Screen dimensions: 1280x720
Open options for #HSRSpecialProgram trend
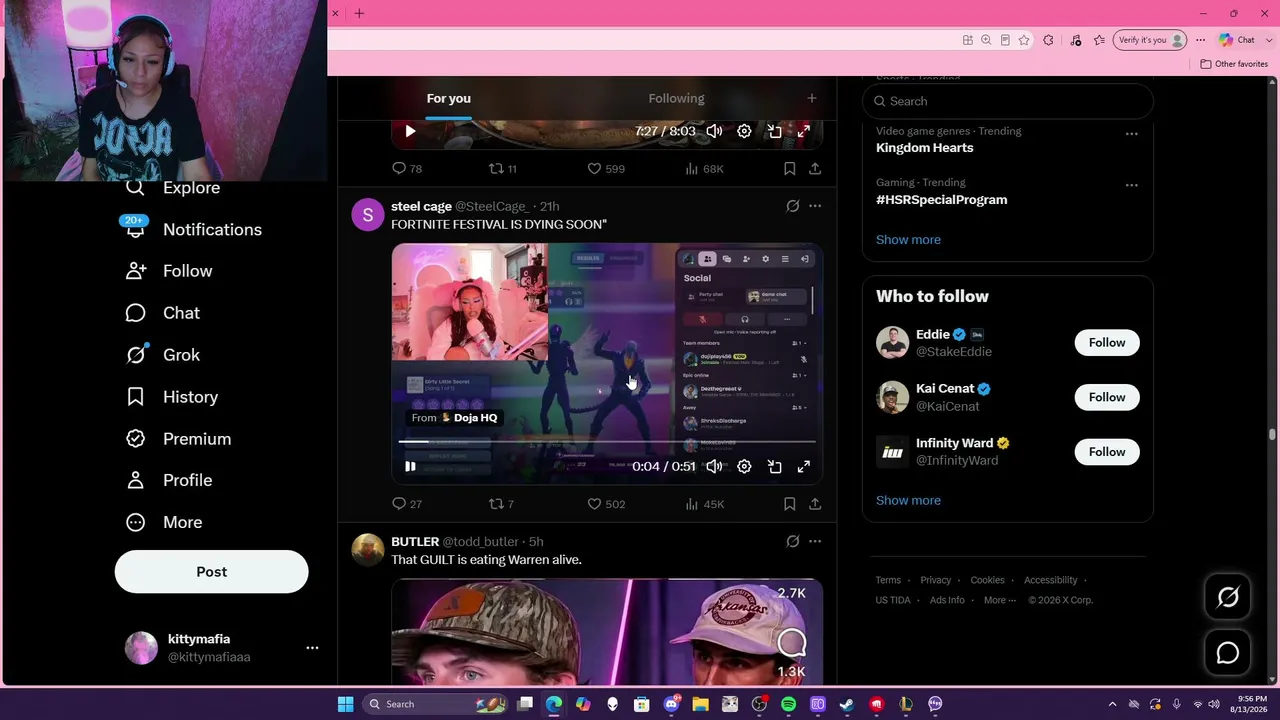coord(1131,185)
